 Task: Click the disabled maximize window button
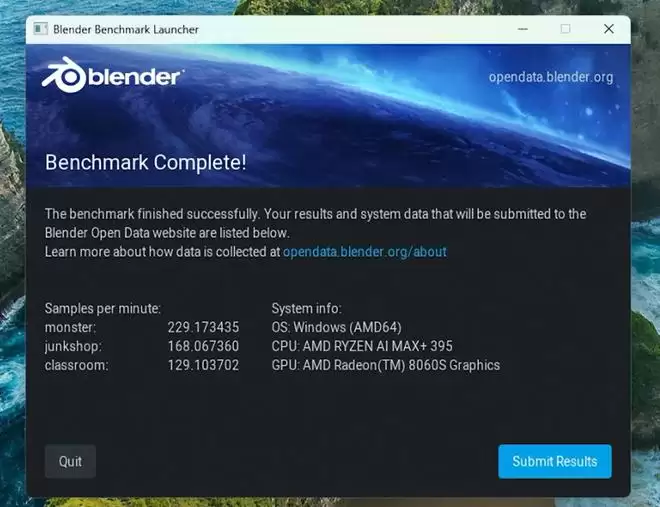(565, 29)
